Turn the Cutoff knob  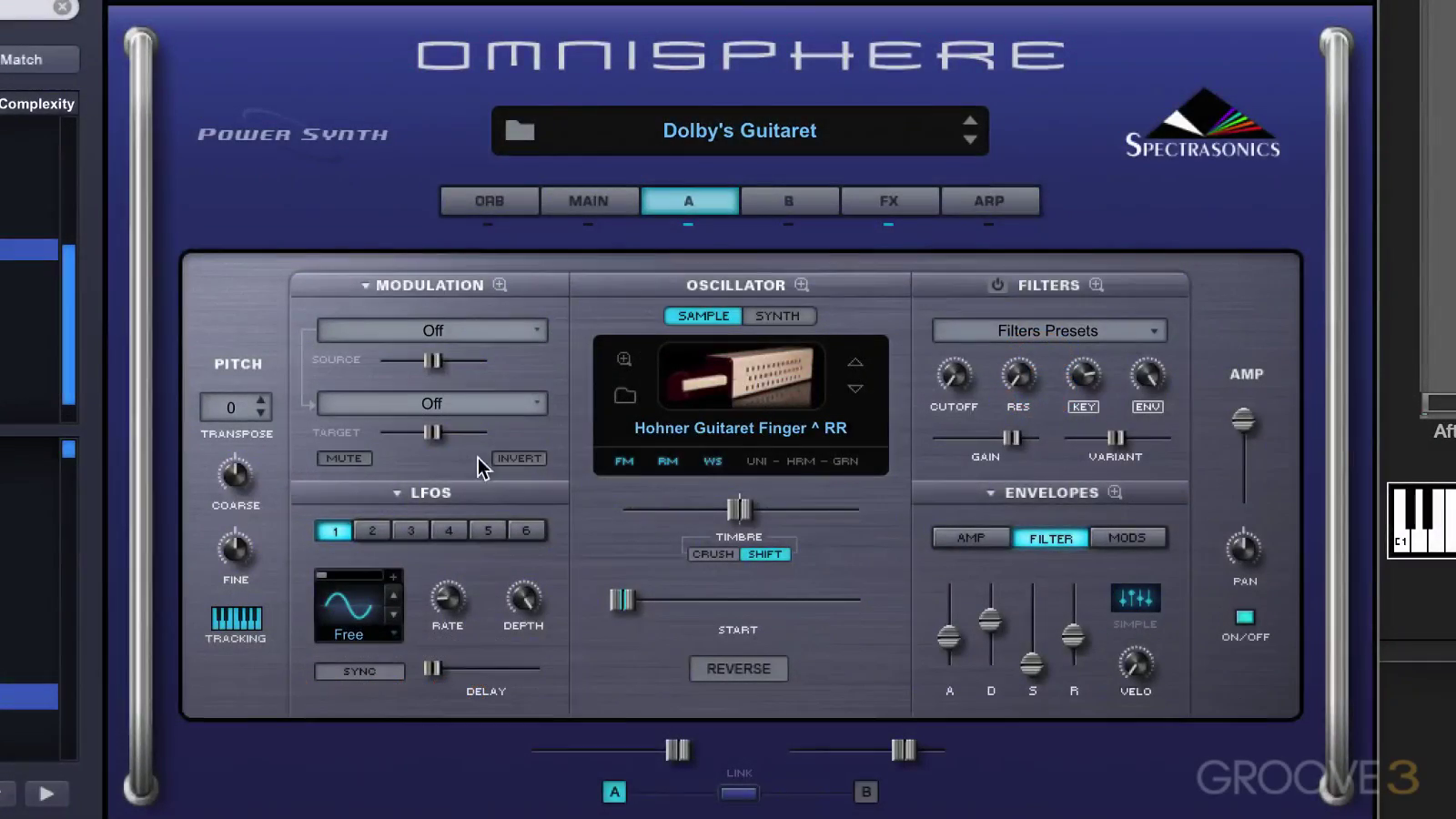point(954,375)
